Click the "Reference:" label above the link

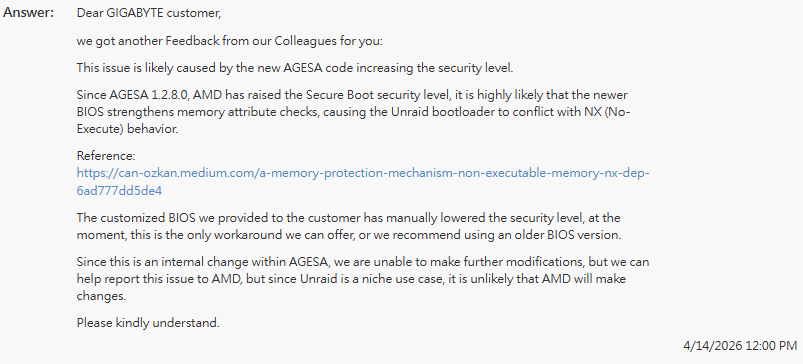tap(106, 156)
